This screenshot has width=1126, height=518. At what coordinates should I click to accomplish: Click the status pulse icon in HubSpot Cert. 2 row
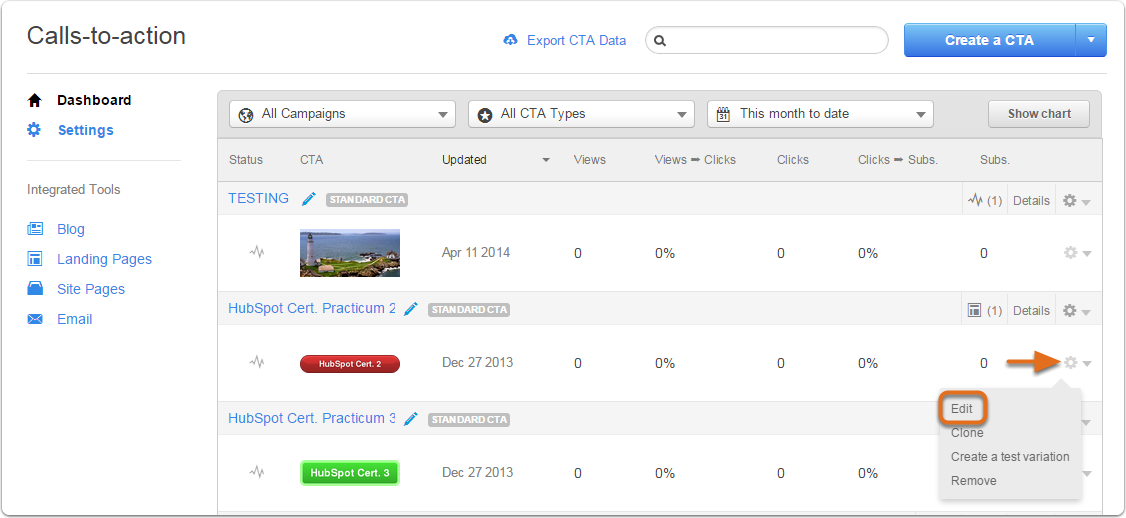click(257, 362)
